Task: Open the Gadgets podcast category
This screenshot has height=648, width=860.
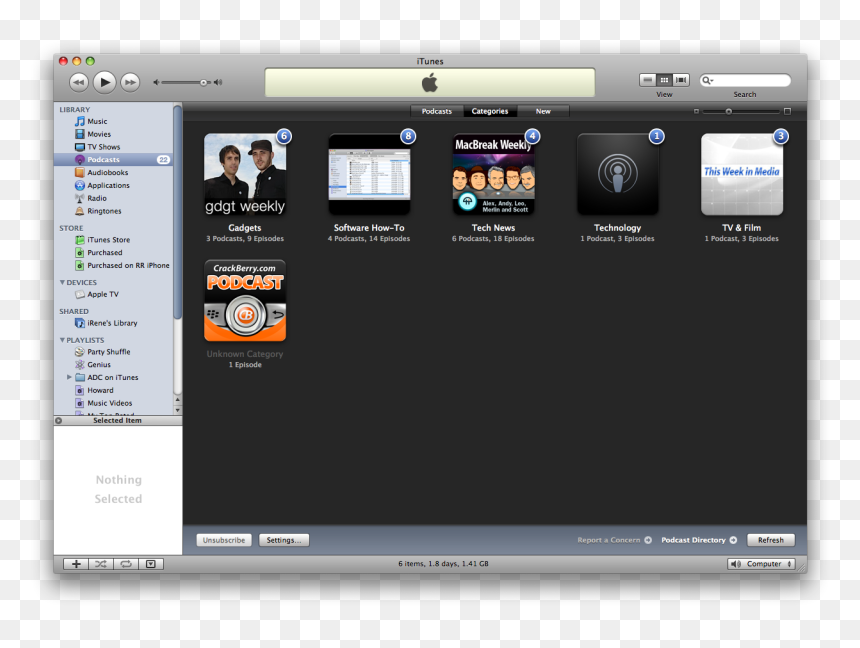Action: (x=245, y=174)
